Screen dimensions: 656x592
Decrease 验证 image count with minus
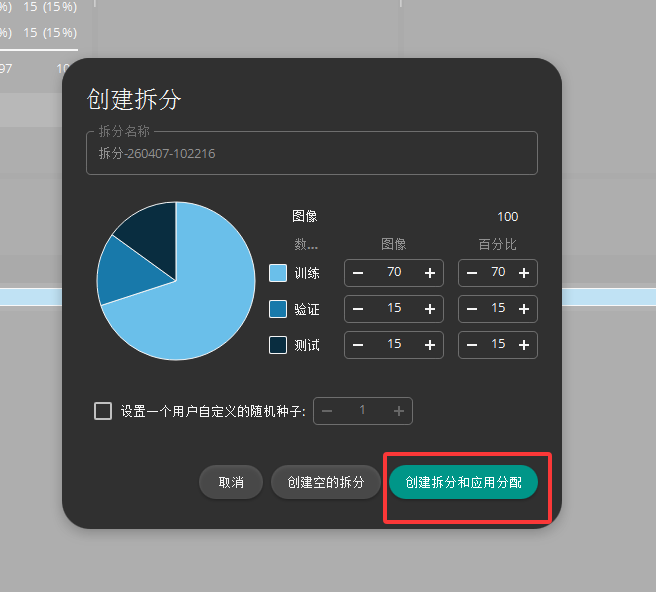pyautogui.click(x=358, y=309)
